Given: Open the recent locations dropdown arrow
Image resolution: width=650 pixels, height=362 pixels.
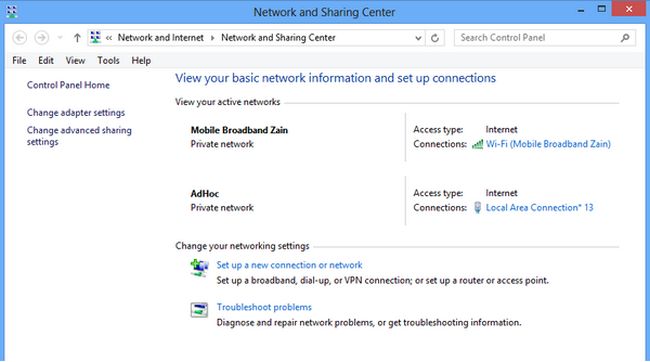Looking at the screenshot, I should tap(60, 38).
